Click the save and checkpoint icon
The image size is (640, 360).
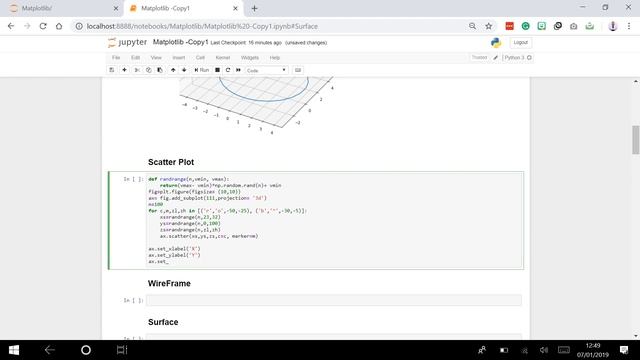point(111,70)
